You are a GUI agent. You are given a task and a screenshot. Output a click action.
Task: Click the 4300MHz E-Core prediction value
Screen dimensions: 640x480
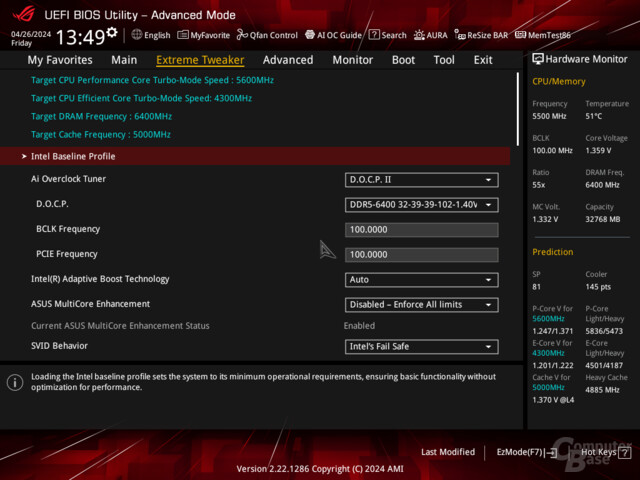pos(548,353)
